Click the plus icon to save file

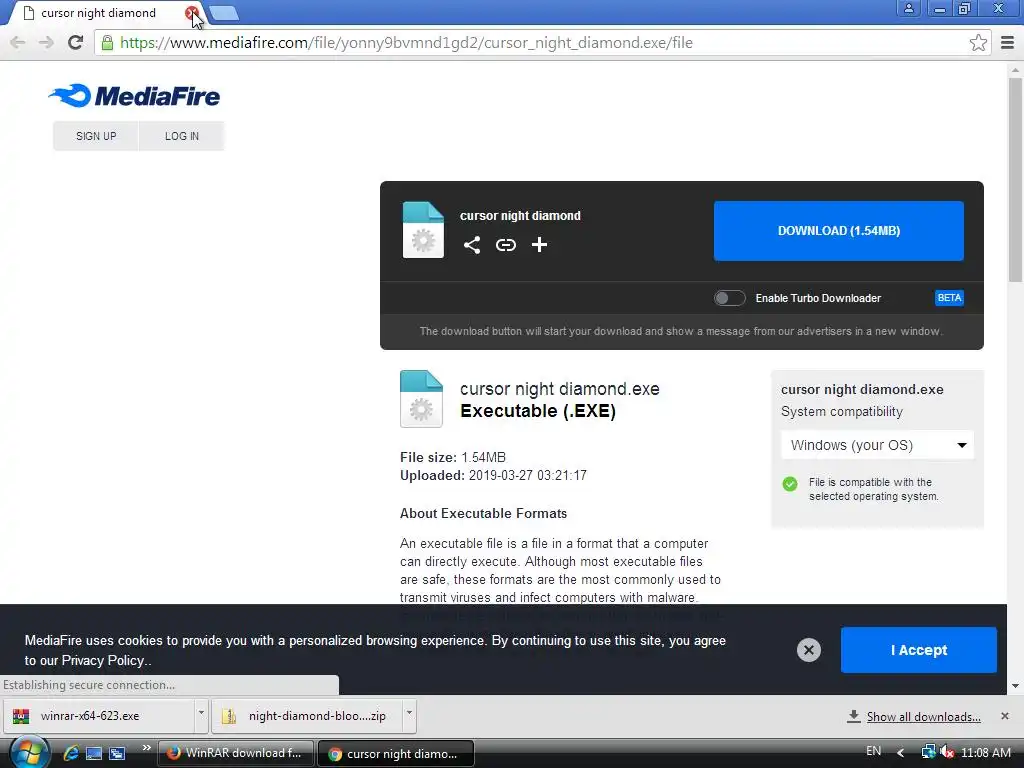(539, 245)
